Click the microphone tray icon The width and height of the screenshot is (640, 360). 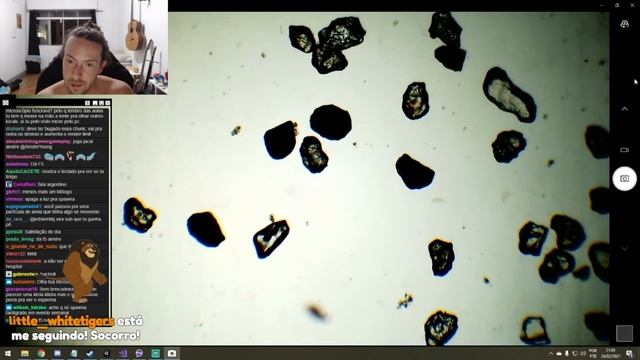(567, 353)
